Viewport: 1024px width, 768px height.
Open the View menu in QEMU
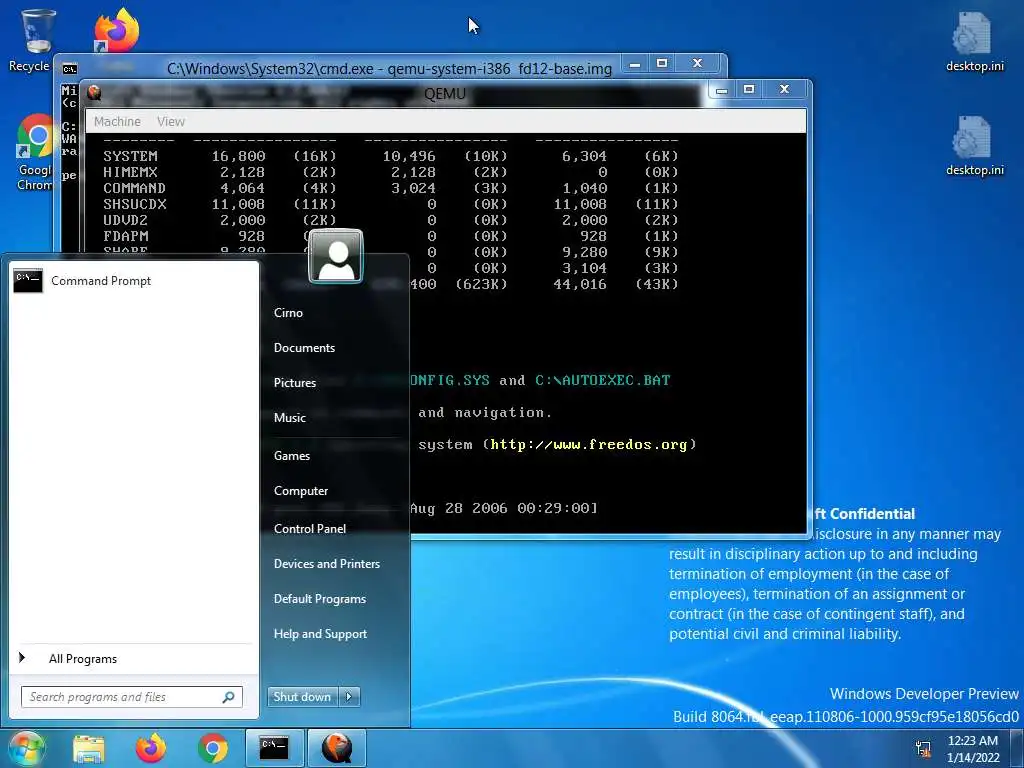pyautogui.click(x=171, y=121)
